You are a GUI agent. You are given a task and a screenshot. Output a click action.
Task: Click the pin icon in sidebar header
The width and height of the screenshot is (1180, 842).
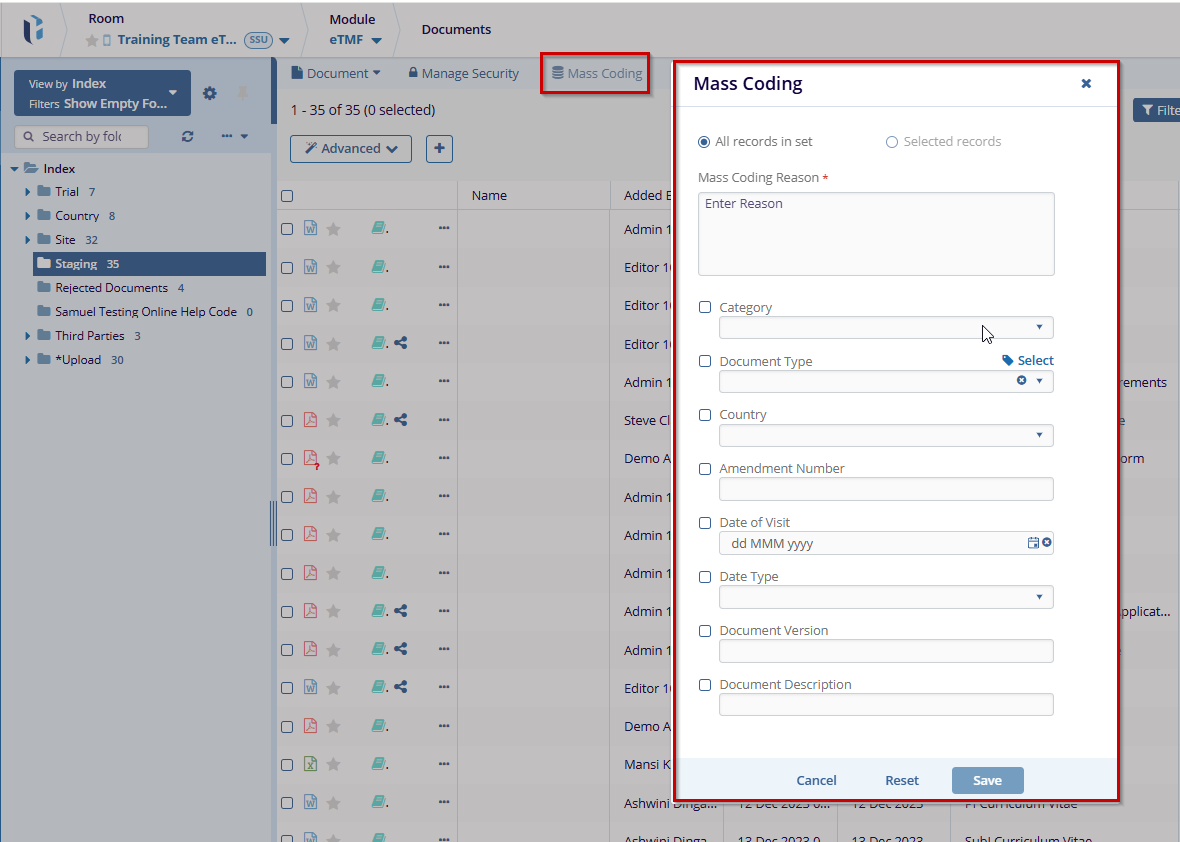point(242,93)
